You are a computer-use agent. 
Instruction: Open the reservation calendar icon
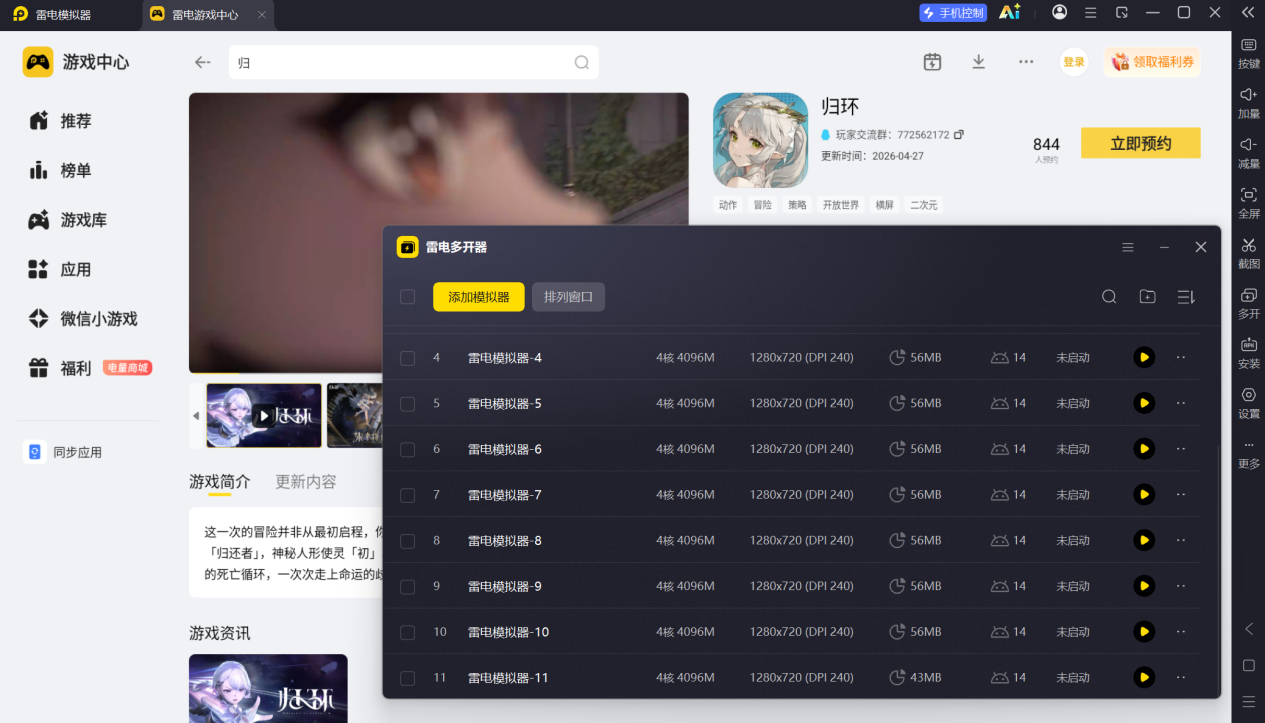[x=932, y=62]
